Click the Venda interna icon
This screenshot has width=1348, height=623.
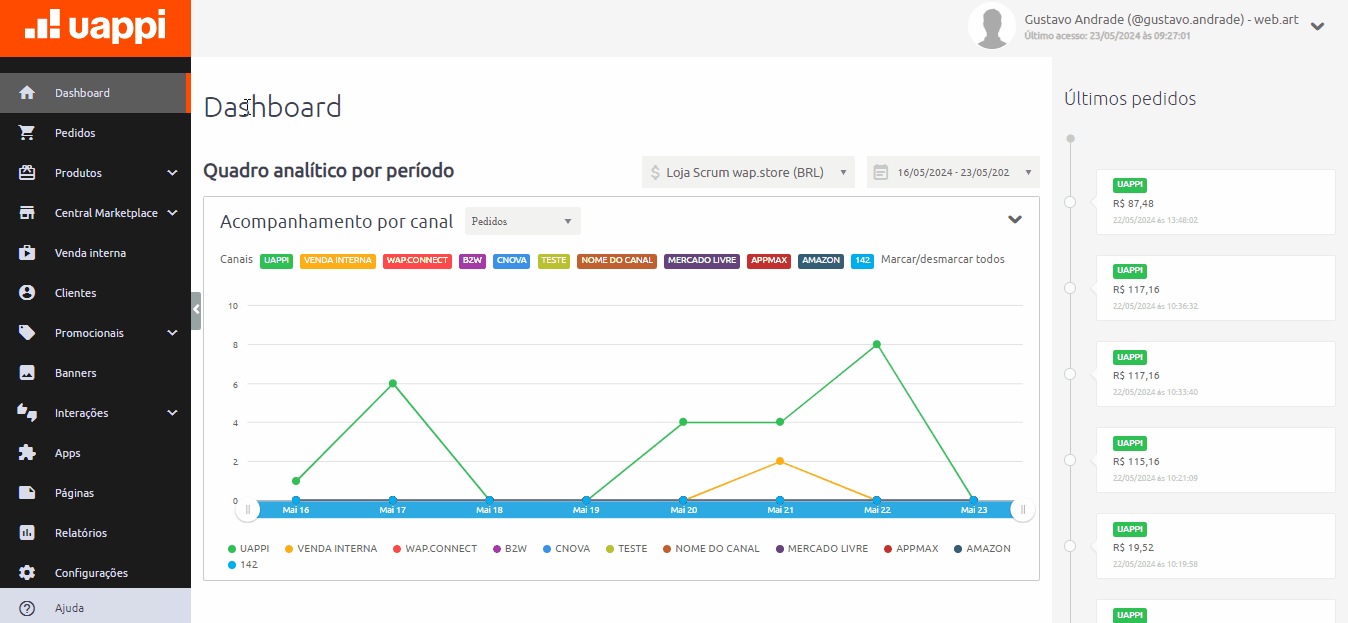(27, 253)
